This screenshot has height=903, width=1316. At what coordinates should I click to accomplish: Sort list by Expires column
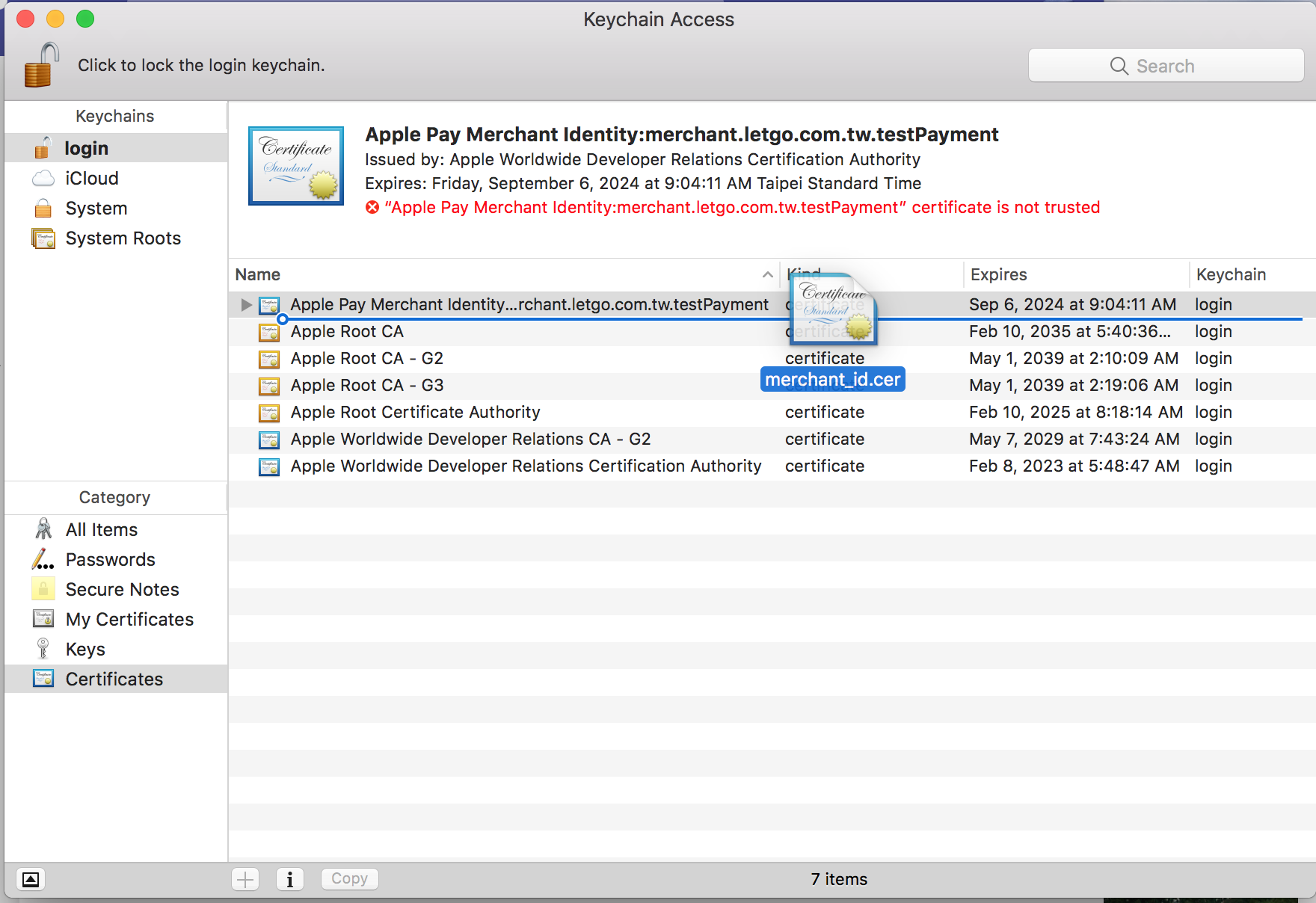1074,275
